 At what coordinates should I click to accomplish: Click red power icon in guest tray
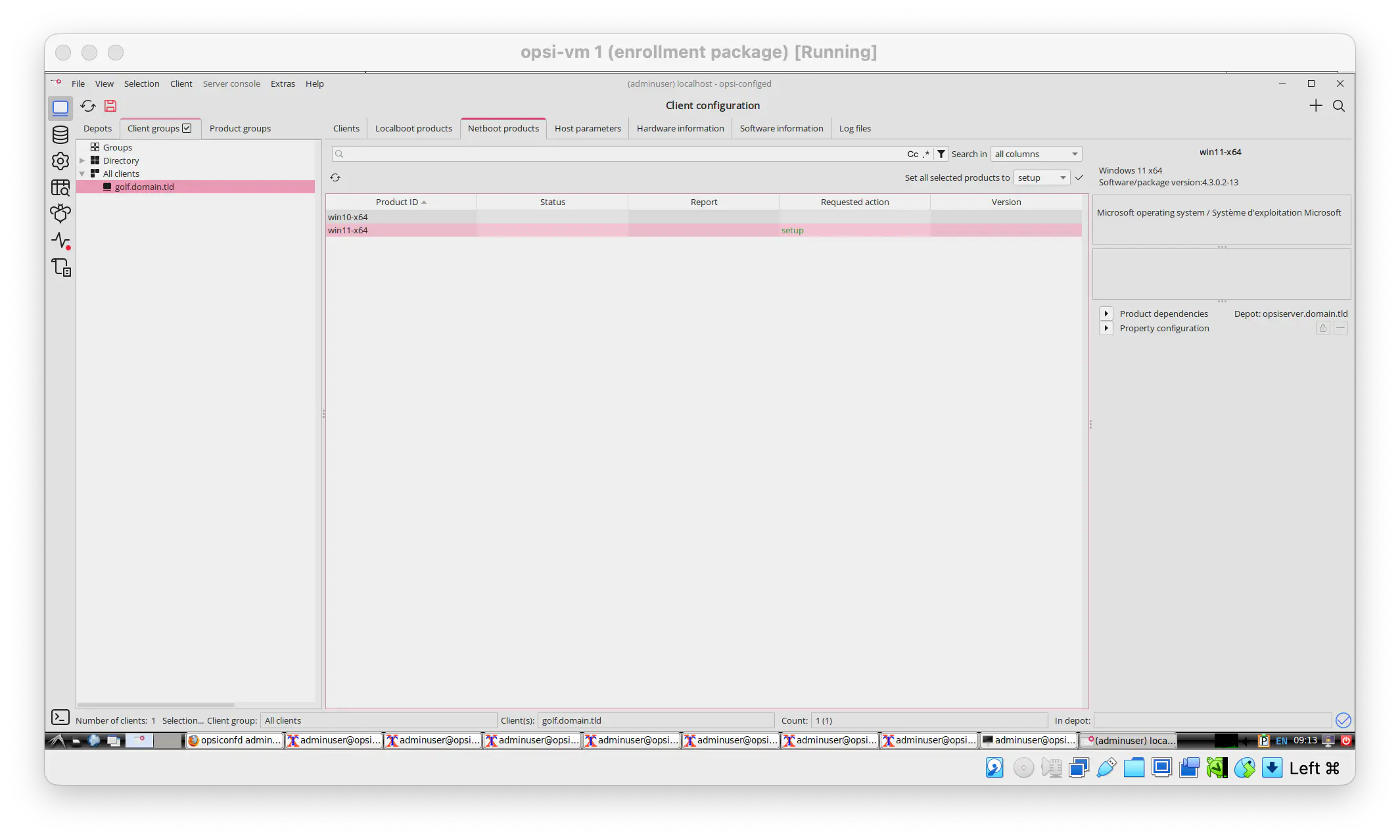coord(1345,740)
